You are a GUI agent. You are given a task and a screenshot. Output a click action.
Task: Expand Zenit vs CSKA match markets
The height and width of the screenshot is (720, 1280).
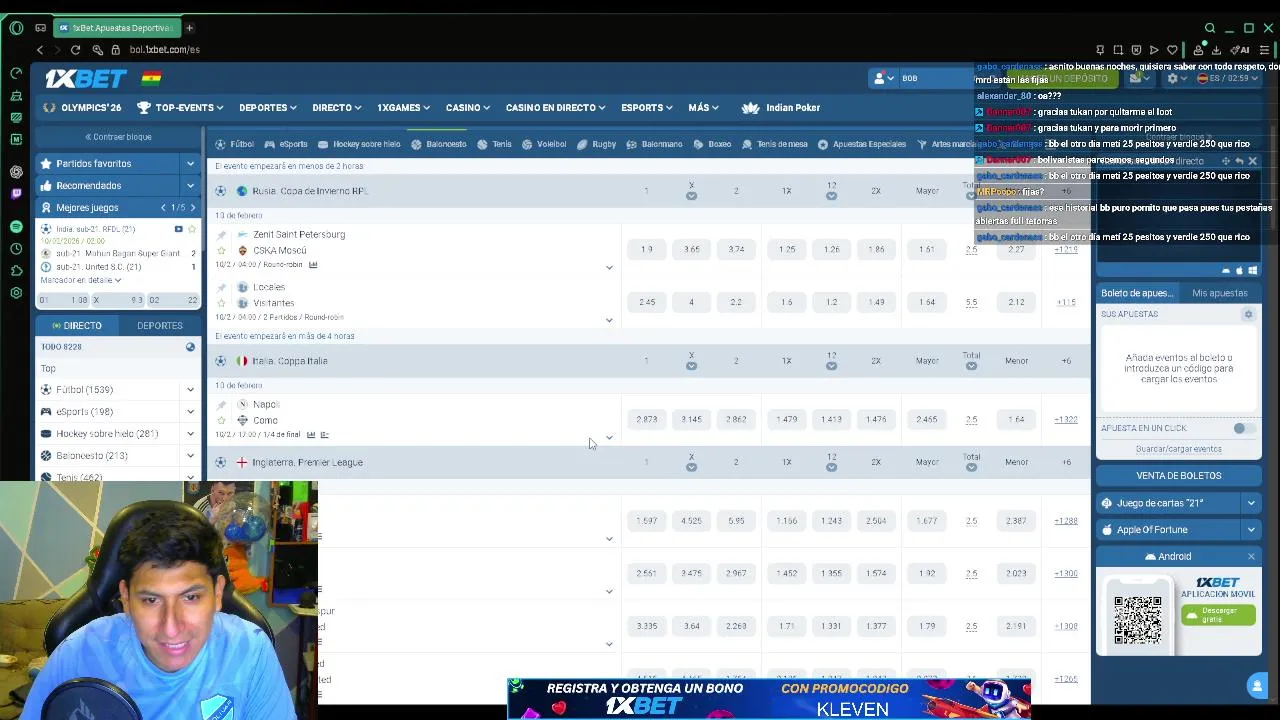coord(609,267)
